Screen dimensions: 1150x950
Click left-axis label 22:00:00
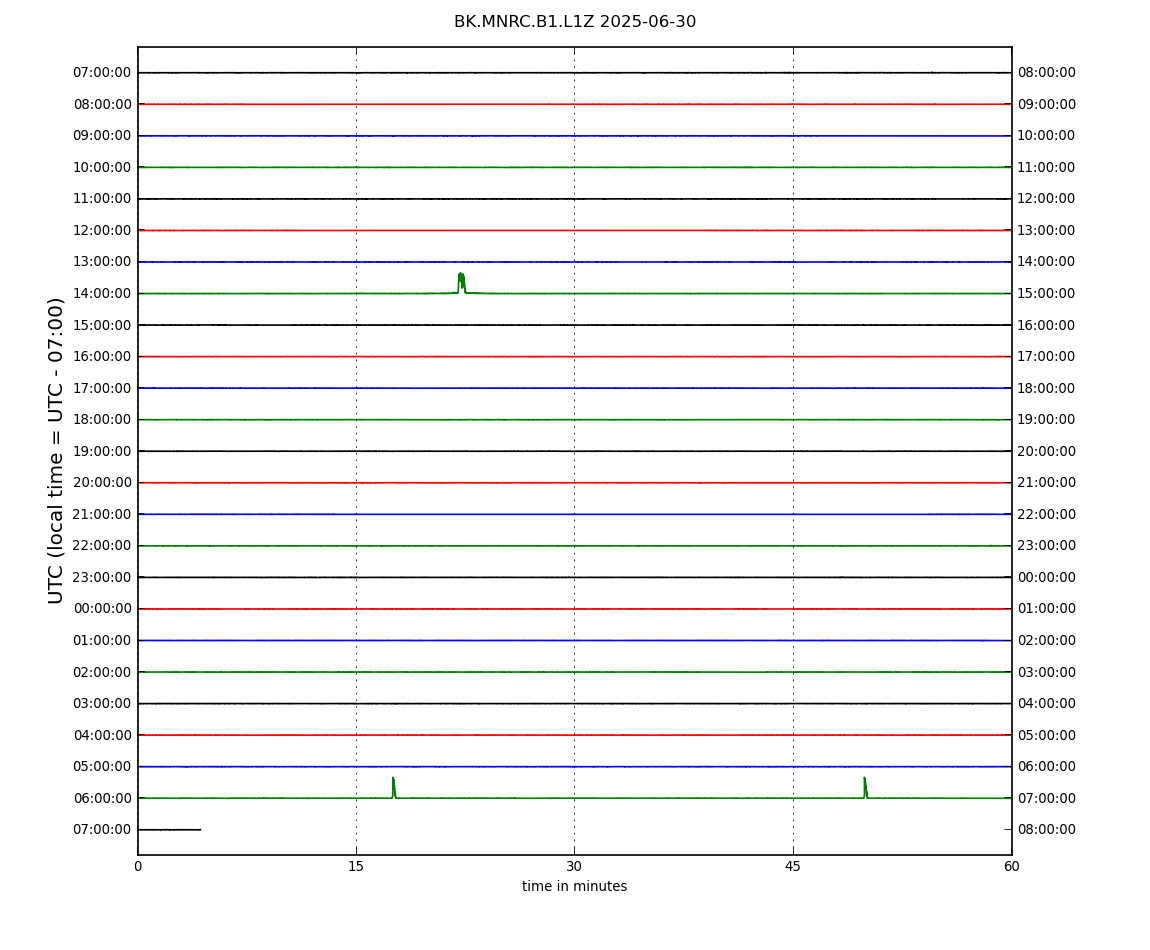tap(102, 546)
